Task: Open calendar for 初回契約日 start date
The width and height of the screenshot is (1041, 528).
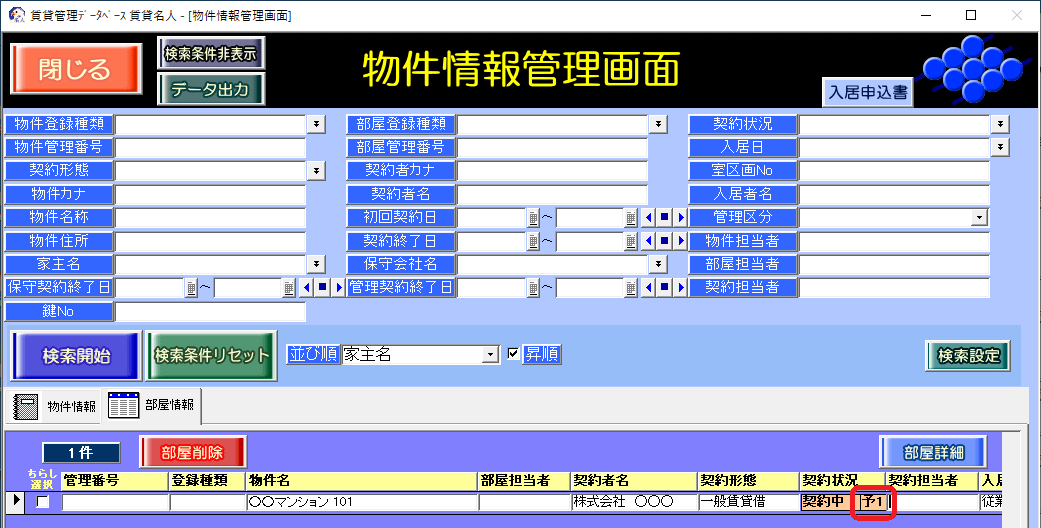Action: click(x=534, y=218)
